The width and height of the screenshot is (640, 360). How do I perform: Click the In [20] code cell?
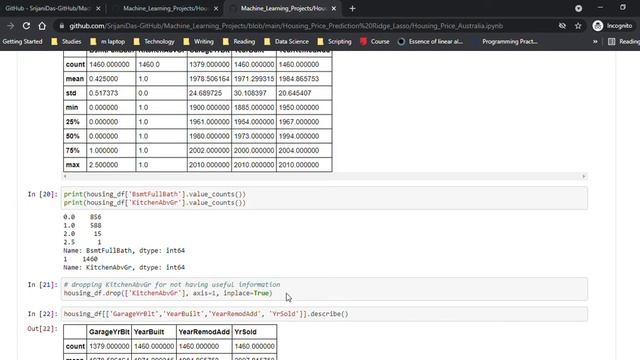point(324,198)
